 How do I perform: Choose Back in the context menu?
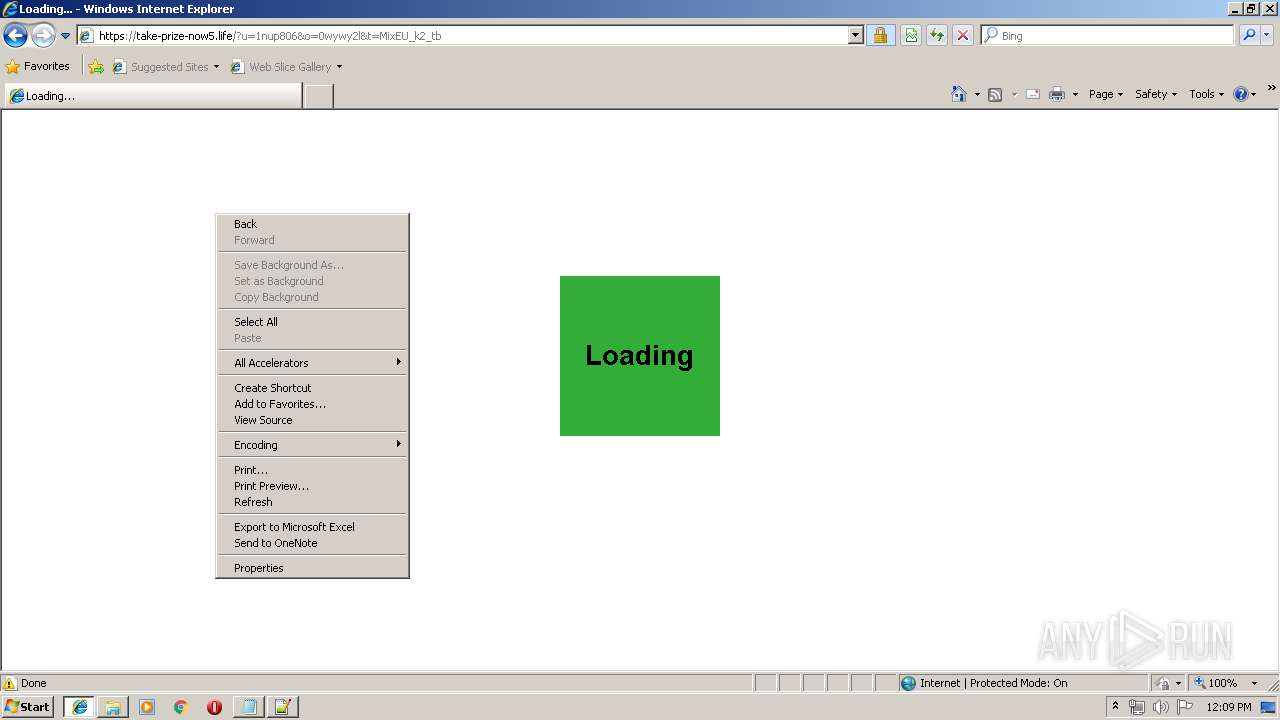point(312,224)
